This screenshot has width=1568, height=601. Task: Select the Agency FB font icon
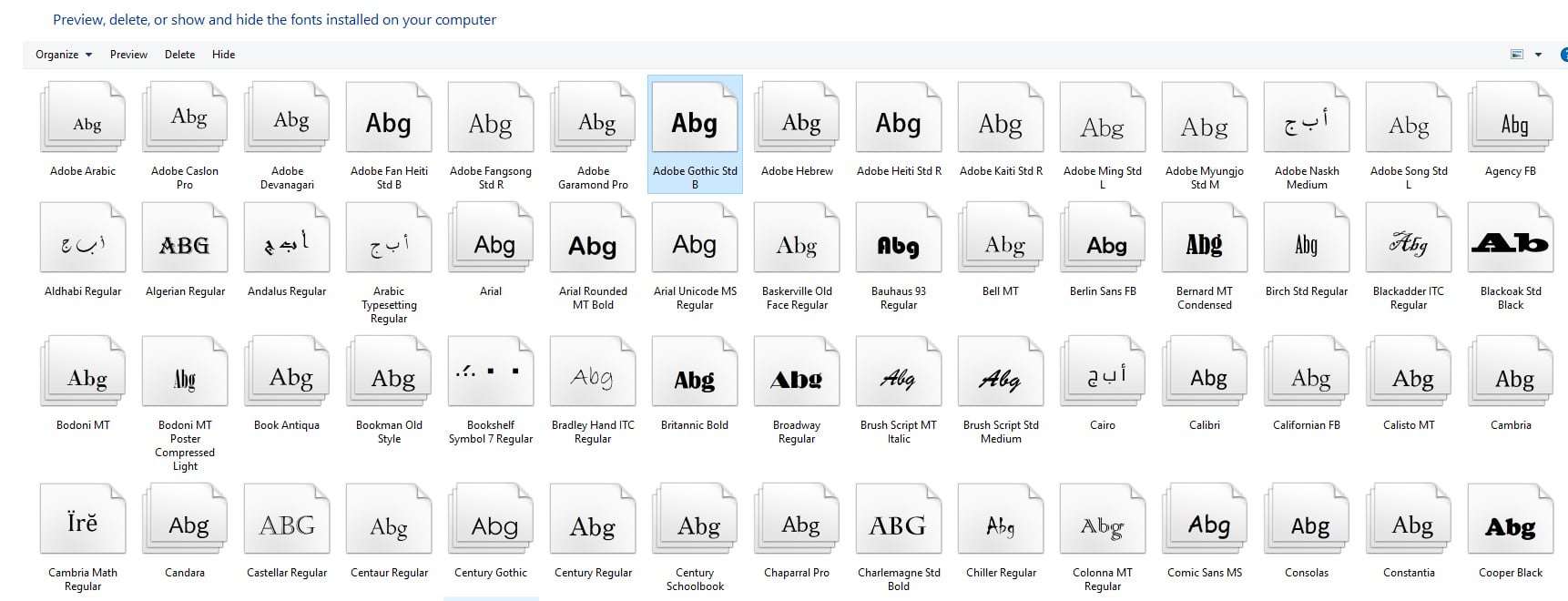tap(1511, 117)
